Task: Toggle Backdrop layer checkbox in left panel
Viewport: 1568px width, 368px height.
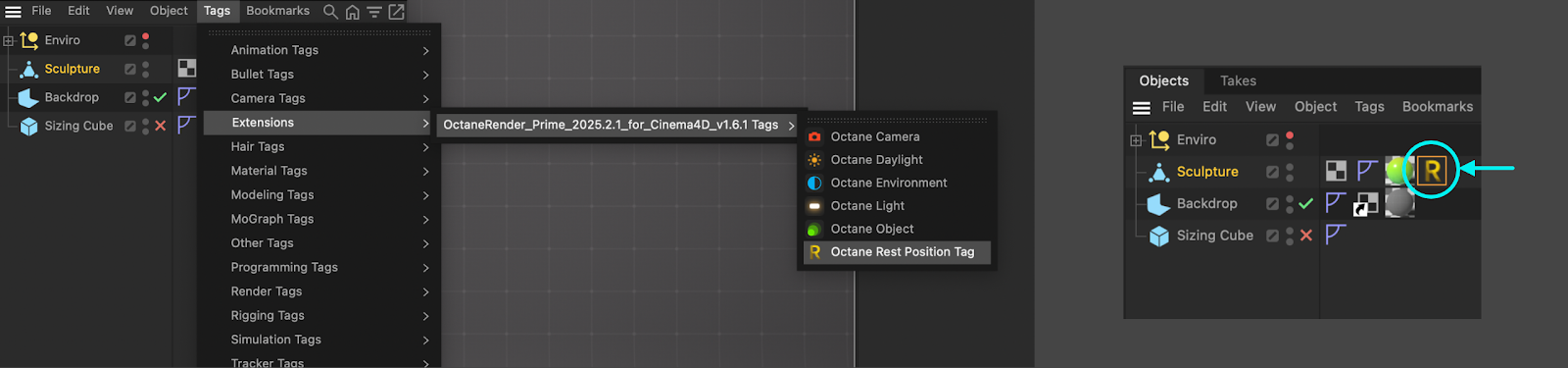Action: [x=129, y=97]
